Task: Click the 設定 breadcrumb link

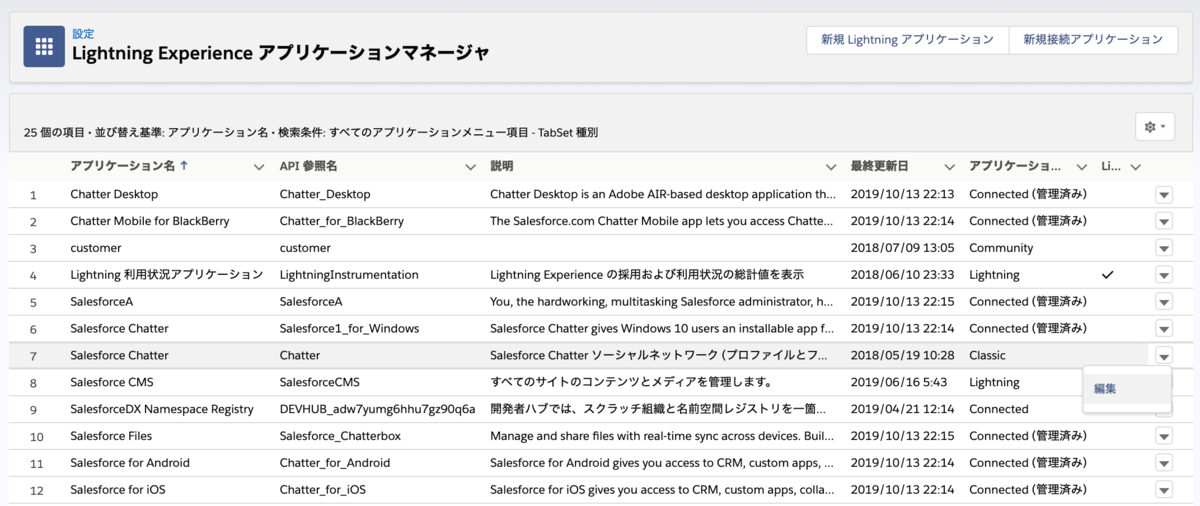Action: click(83, 33)
